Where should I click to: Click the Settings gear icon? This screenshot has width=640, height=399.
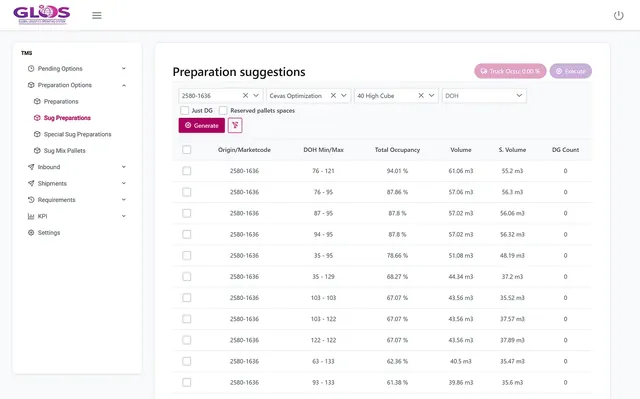click(31, 233)
